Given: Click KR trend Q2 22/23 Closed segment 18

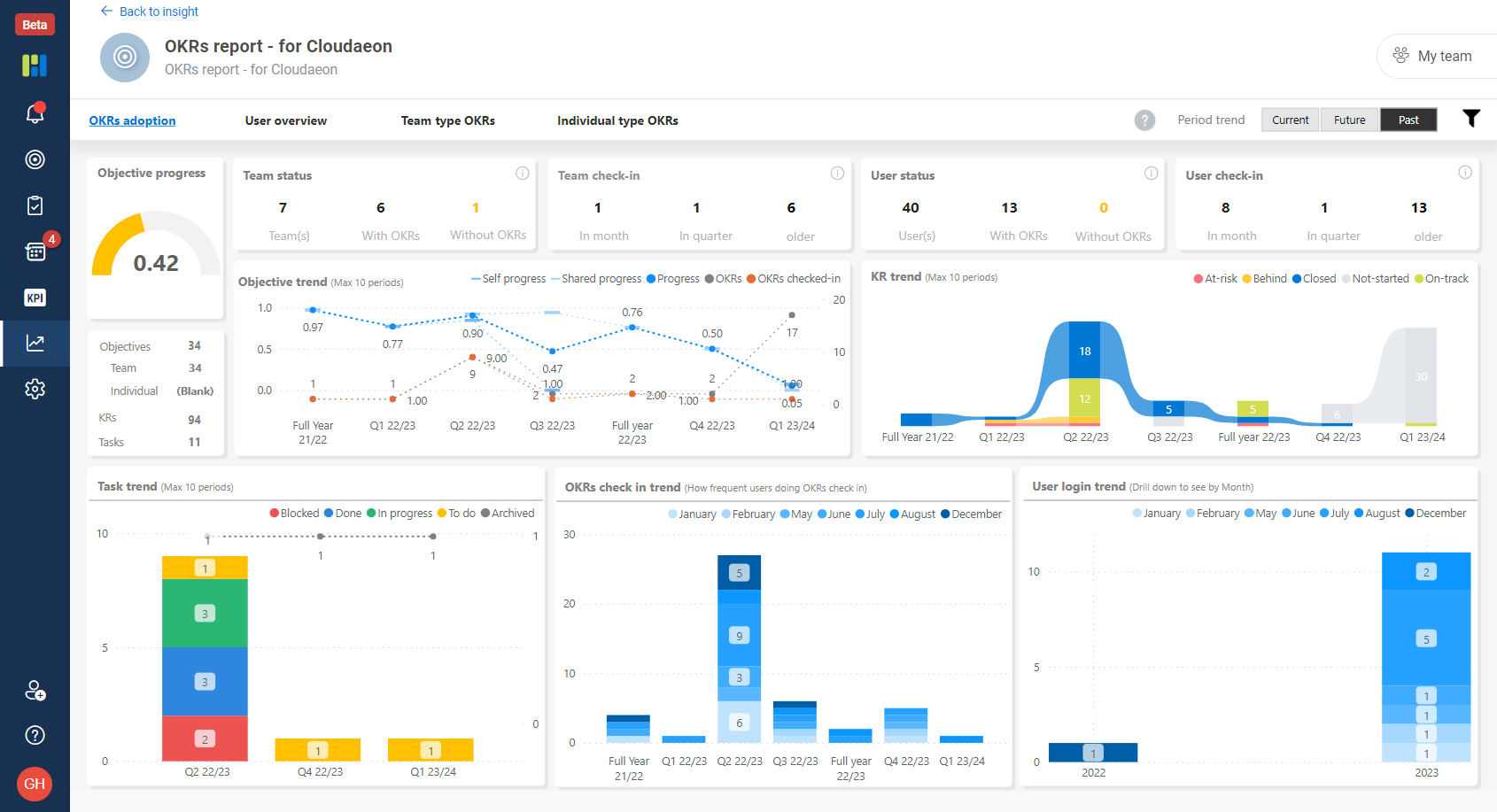Looking at the screenshot, I should [x=1084, y=351].
